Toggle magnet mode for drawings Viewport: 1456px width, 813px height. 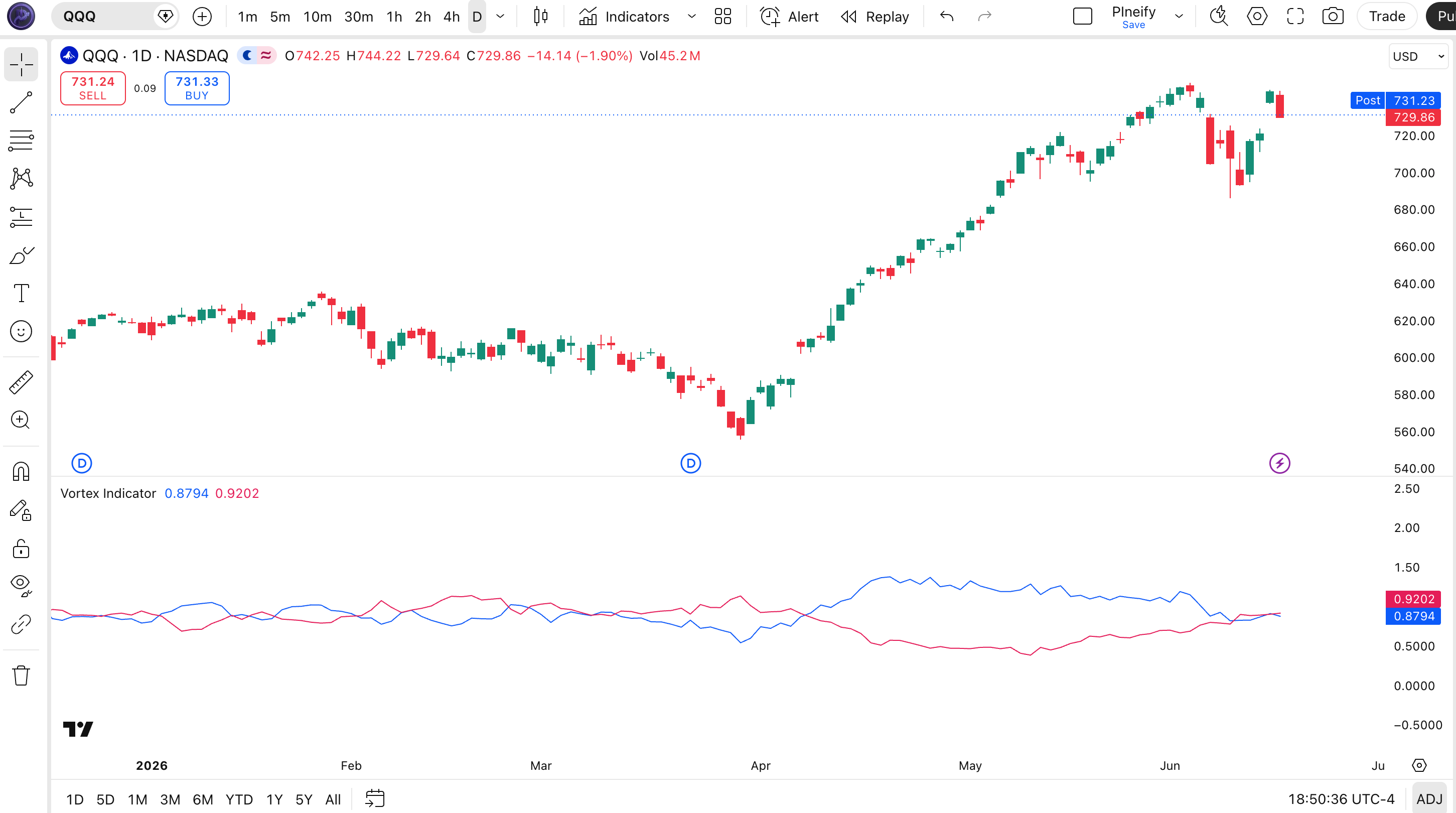pyautogui.click(x=21, y=472)
